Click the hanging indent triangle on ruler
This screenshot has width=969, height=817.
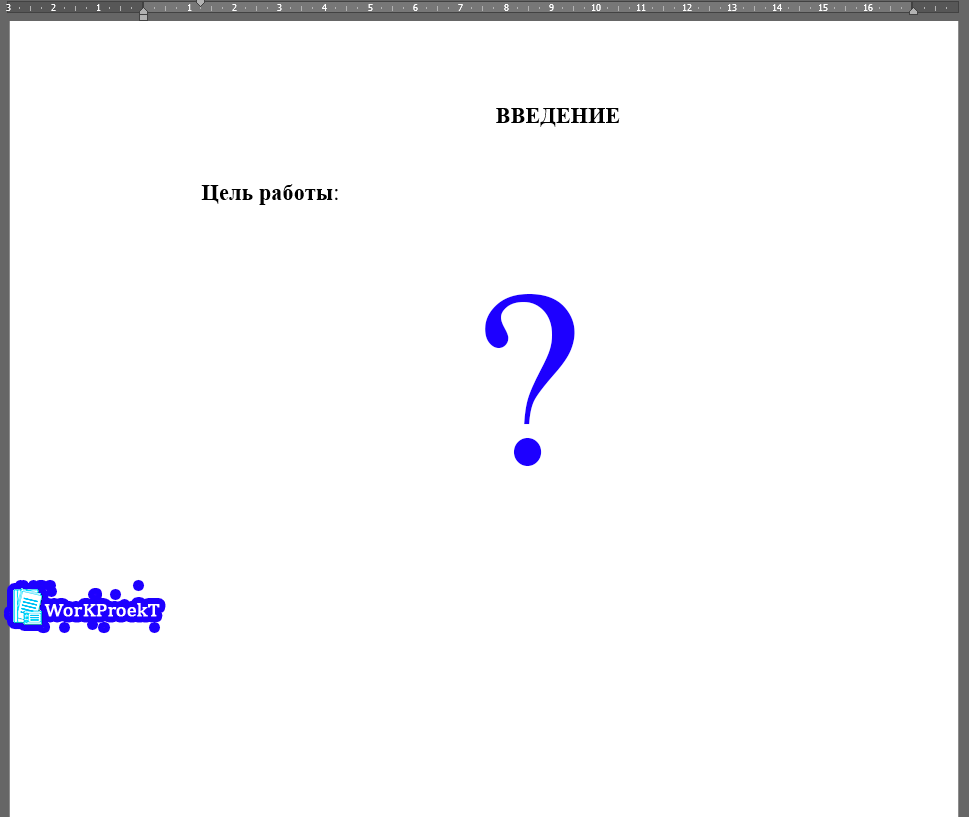coord(143,10)
